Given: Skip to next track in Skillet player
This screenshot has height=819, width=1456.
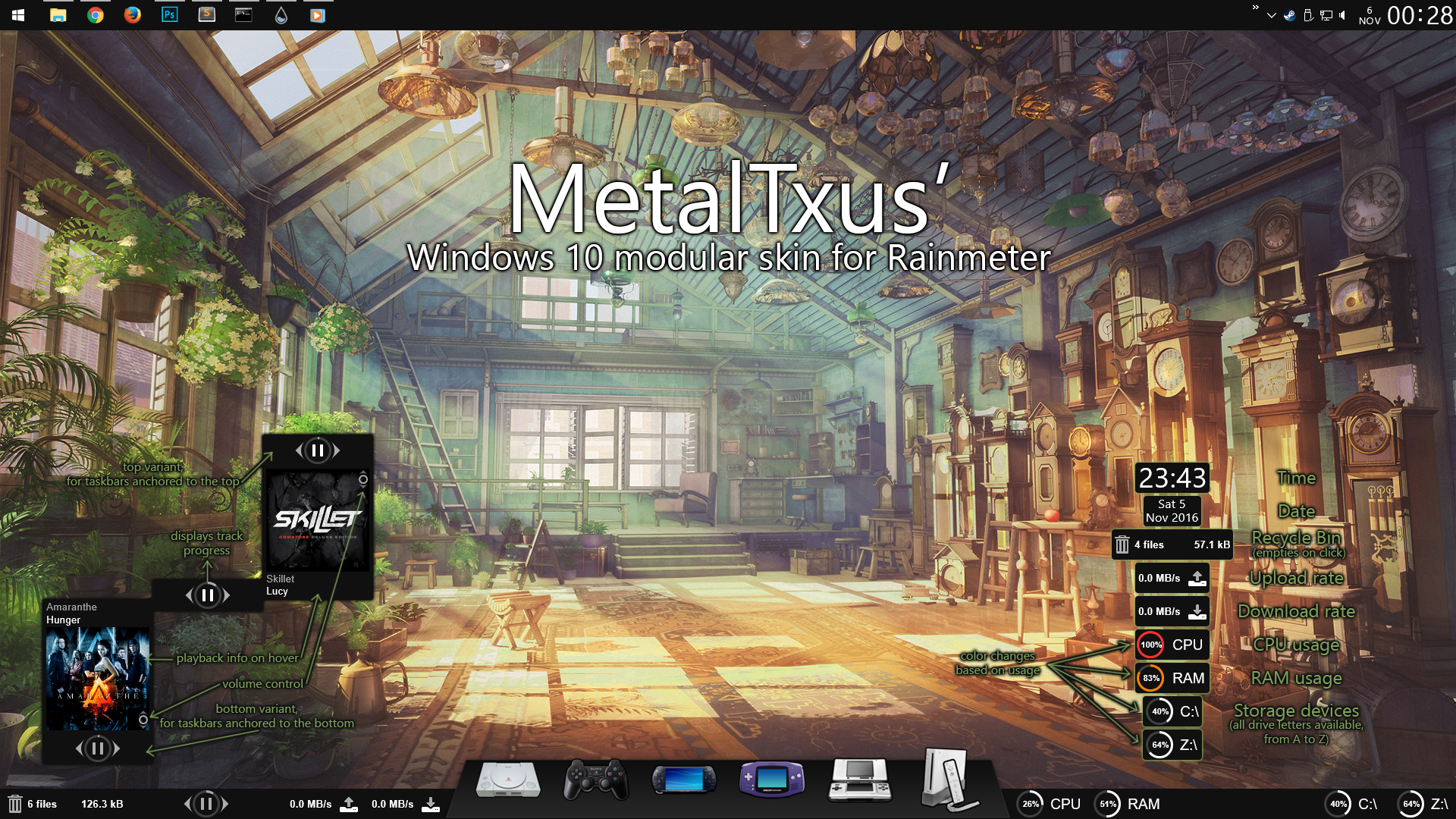Looking at the screenshot, I should tap(336, 450).
